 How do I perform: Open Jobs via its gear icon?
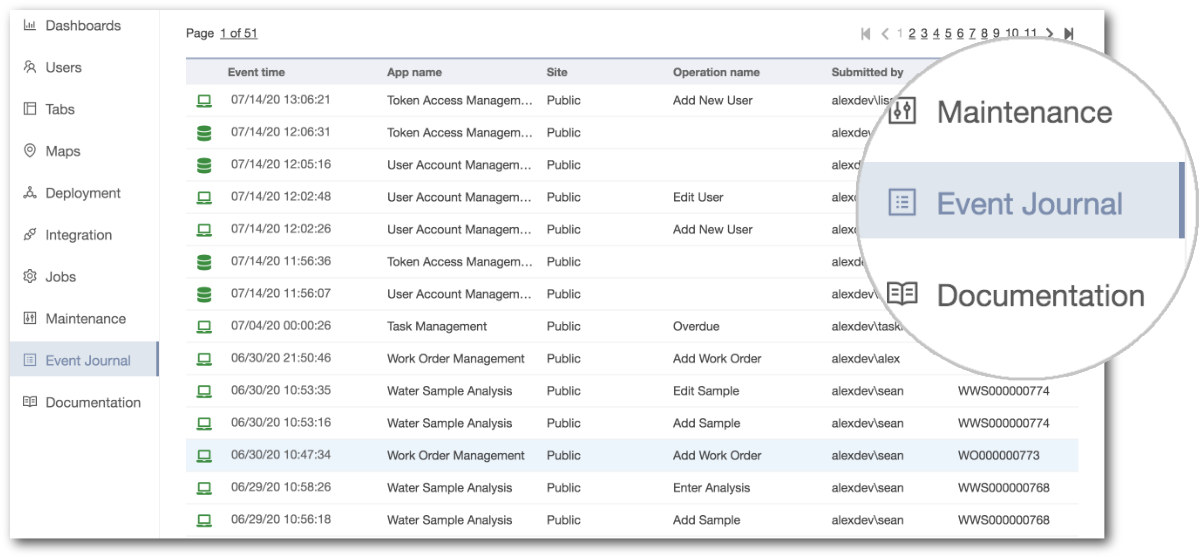coord(30,277)
